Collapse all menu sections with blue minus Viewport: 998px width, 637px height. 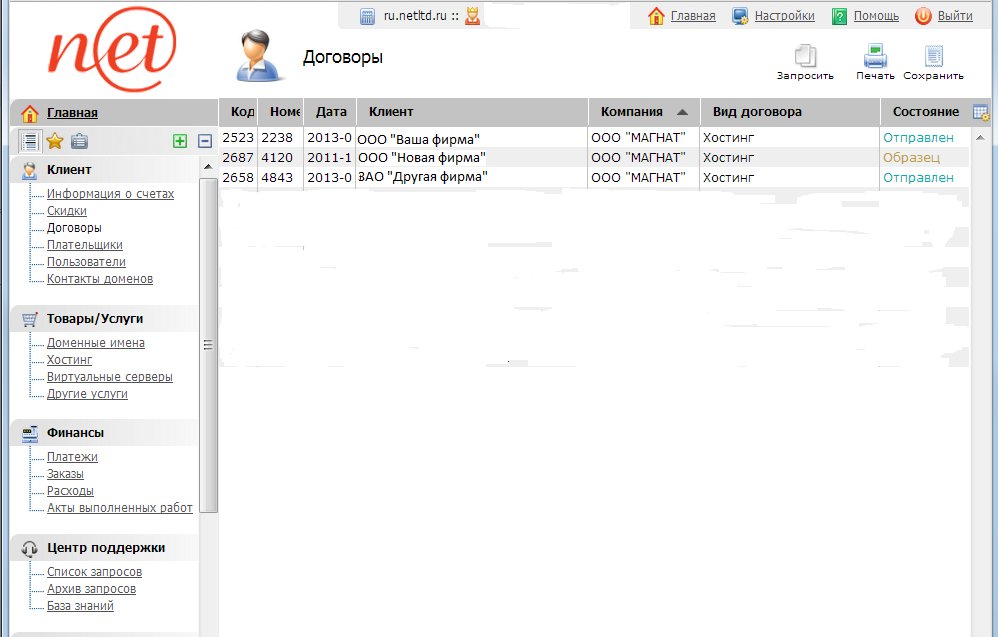[204, 141]
